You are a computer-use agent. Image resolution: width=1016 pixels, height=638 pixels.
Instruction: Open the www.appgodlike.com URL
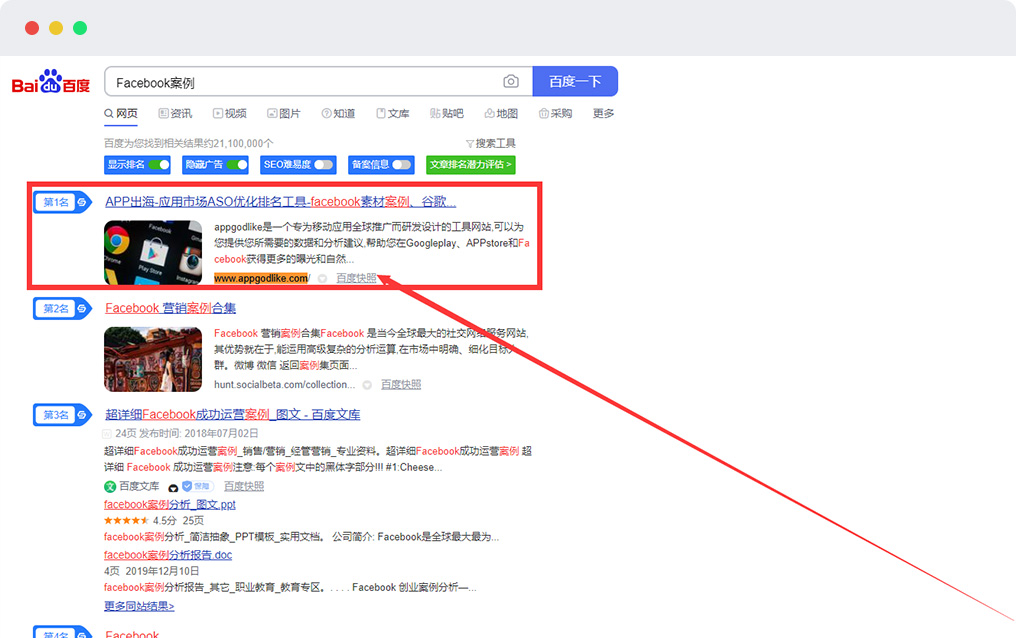coord(262,278)
